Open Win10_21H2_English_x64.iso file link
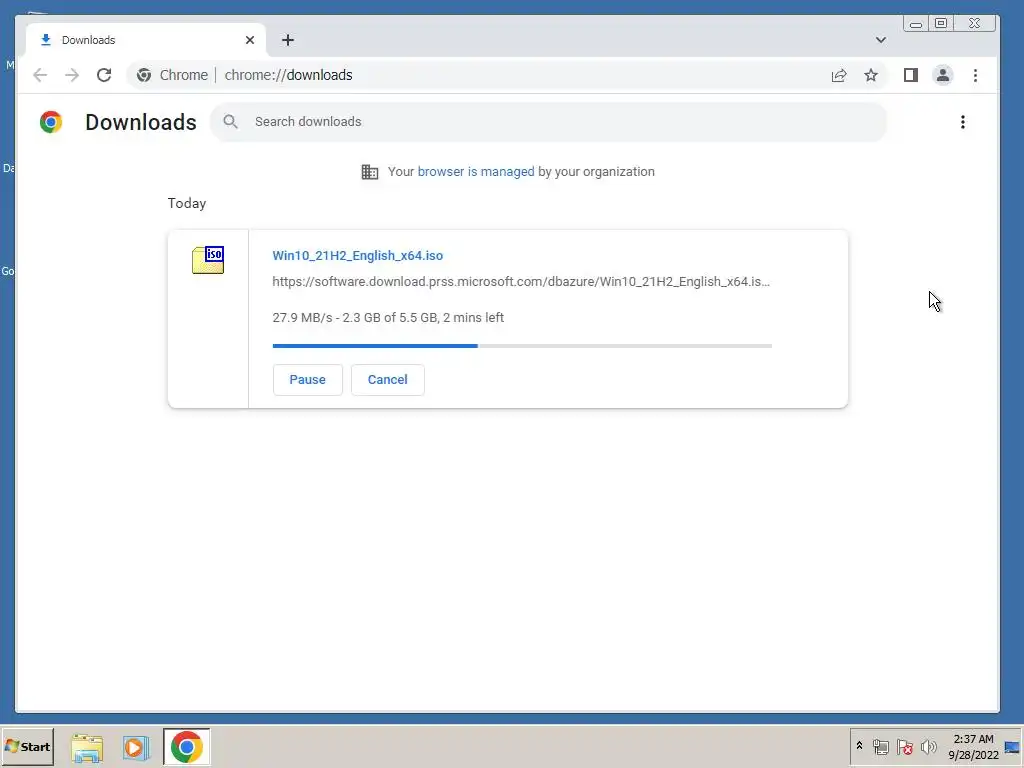This screenshot has width=1024, height=768. [358, 255]
